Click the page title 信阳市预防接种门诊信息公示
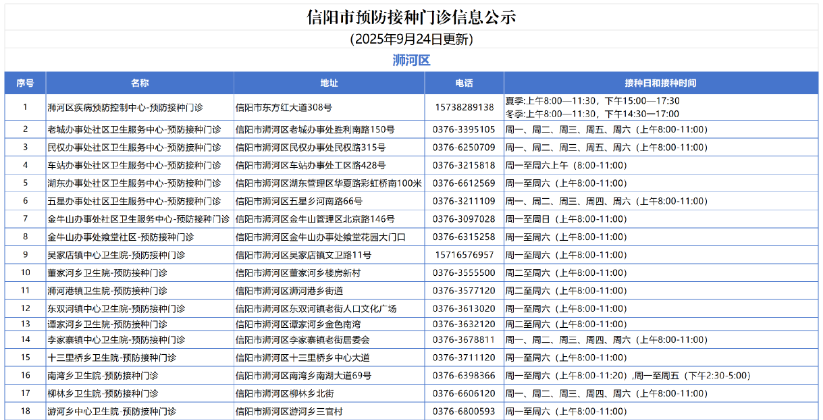 pyautogui.click(x=411, y=18)
